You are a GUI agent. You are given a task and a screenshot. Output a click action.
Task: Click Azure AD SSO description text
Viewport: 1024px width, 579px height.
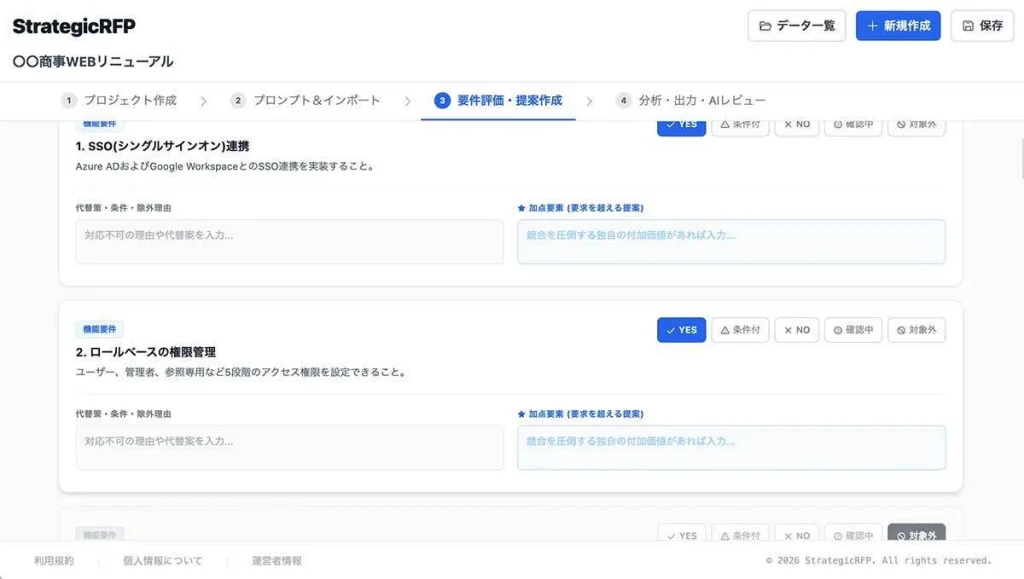tap(227, 166)
